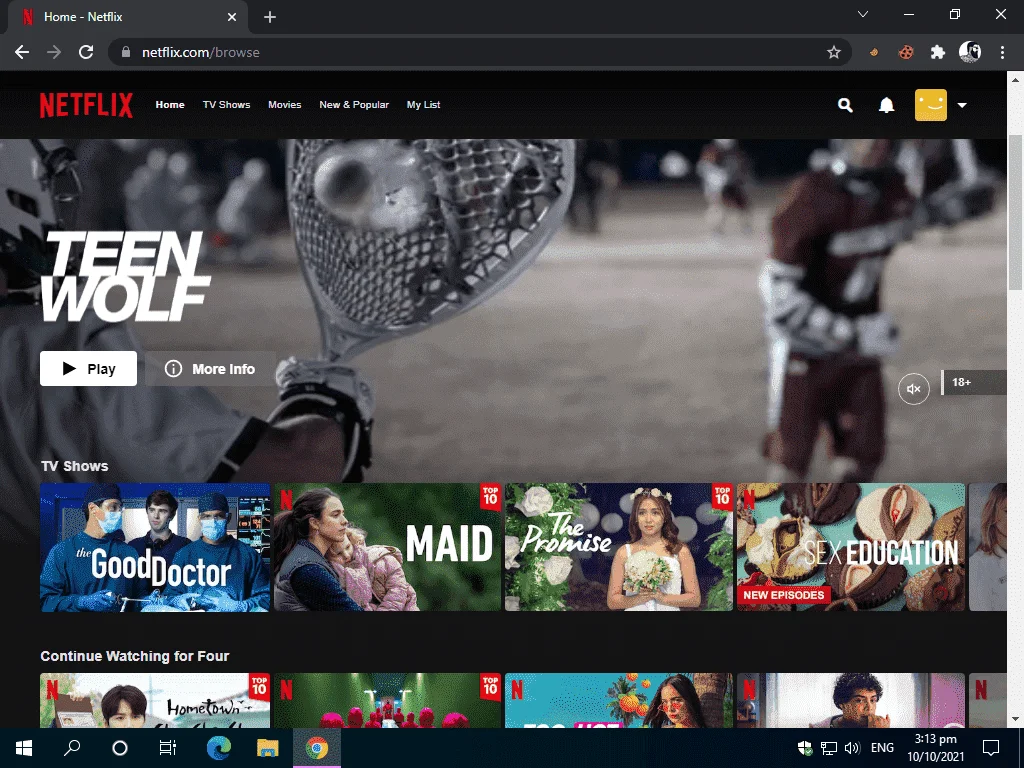1024x768 pixels.
Task: Open TV Shows in navigation
Action: (x=227, y=104)
